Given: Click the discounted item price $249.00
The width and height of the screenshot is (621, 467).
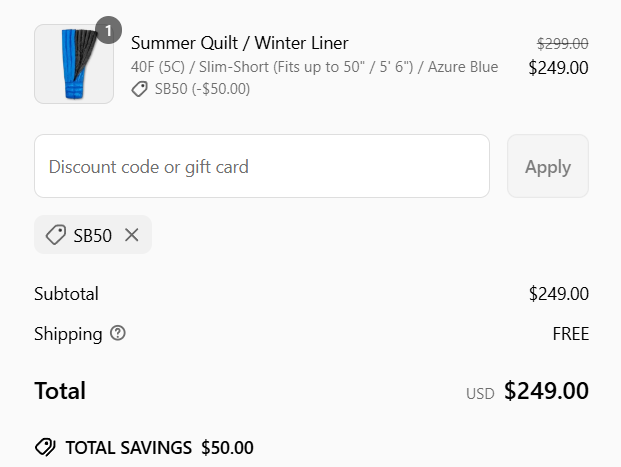Looking at the screenshot, I should tap(558, 68).
